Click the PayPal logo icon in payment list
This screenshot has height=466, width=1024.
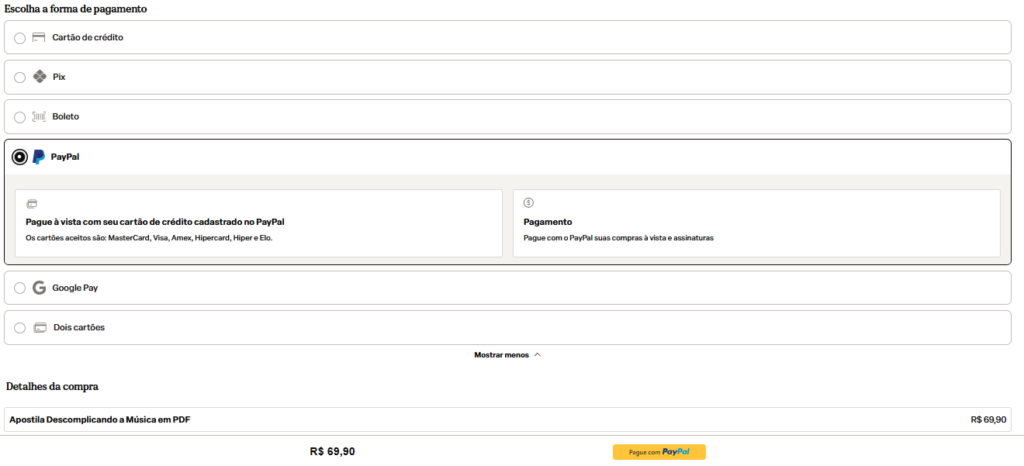click(39, 157)
